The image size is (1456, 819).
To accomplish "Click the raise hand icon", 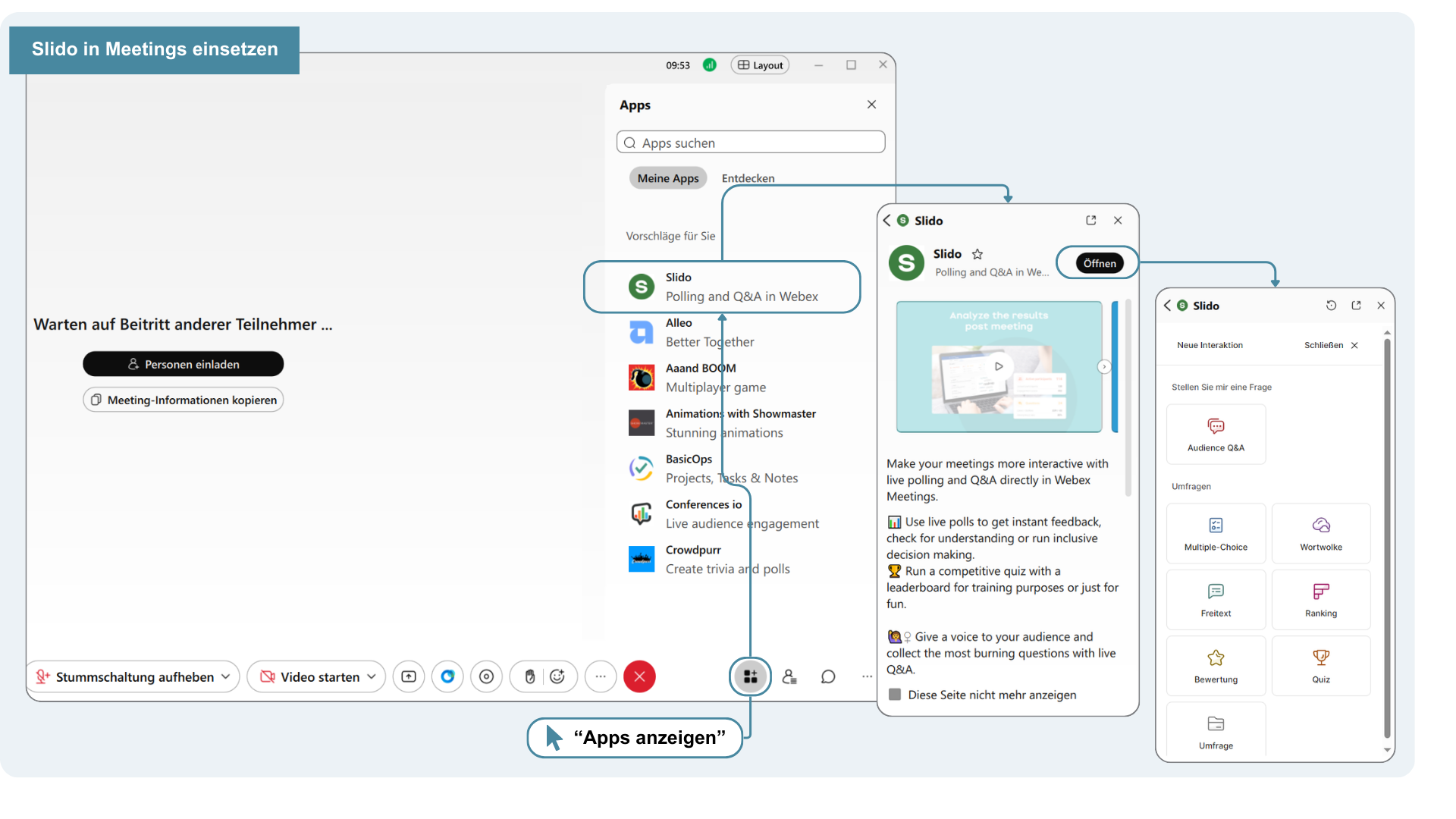I will [529, 676].
